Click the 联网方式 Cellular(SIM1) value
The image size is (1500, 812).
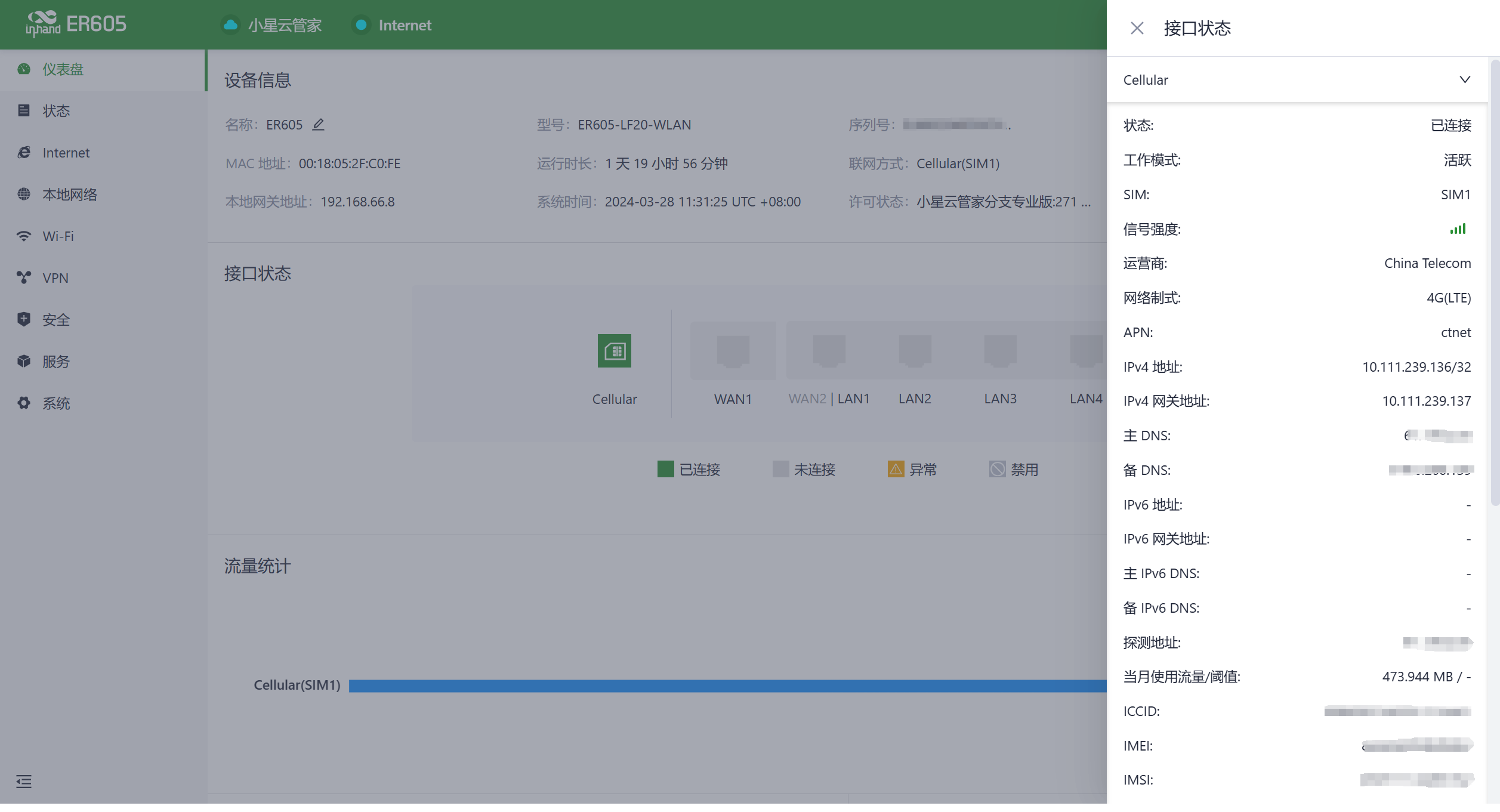pos(958,163)
